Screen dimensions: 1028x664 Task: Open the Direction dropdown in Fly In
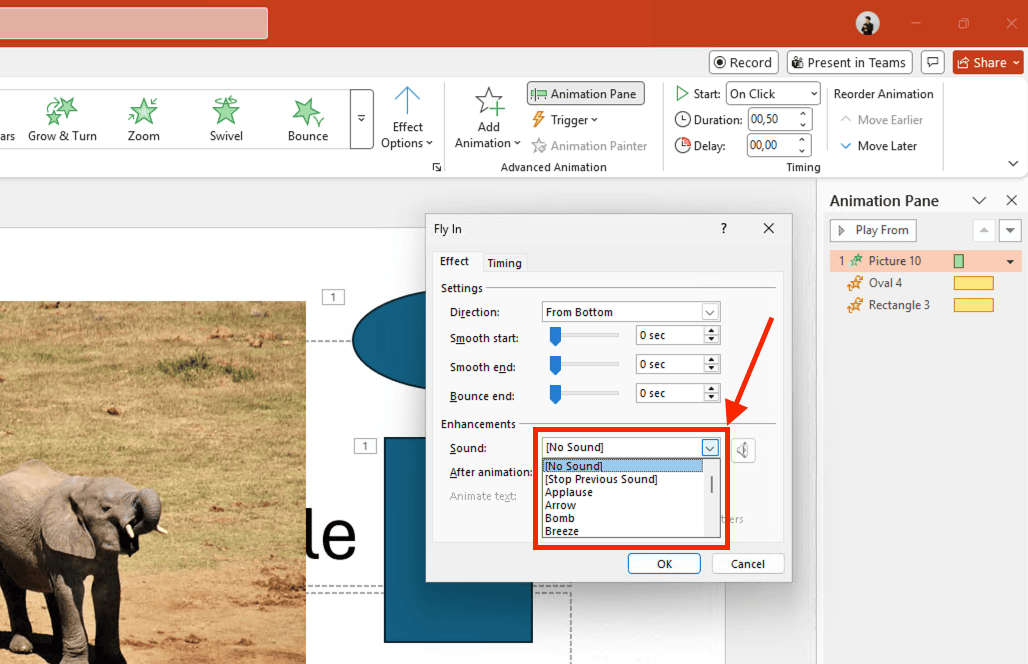(710, 312)
